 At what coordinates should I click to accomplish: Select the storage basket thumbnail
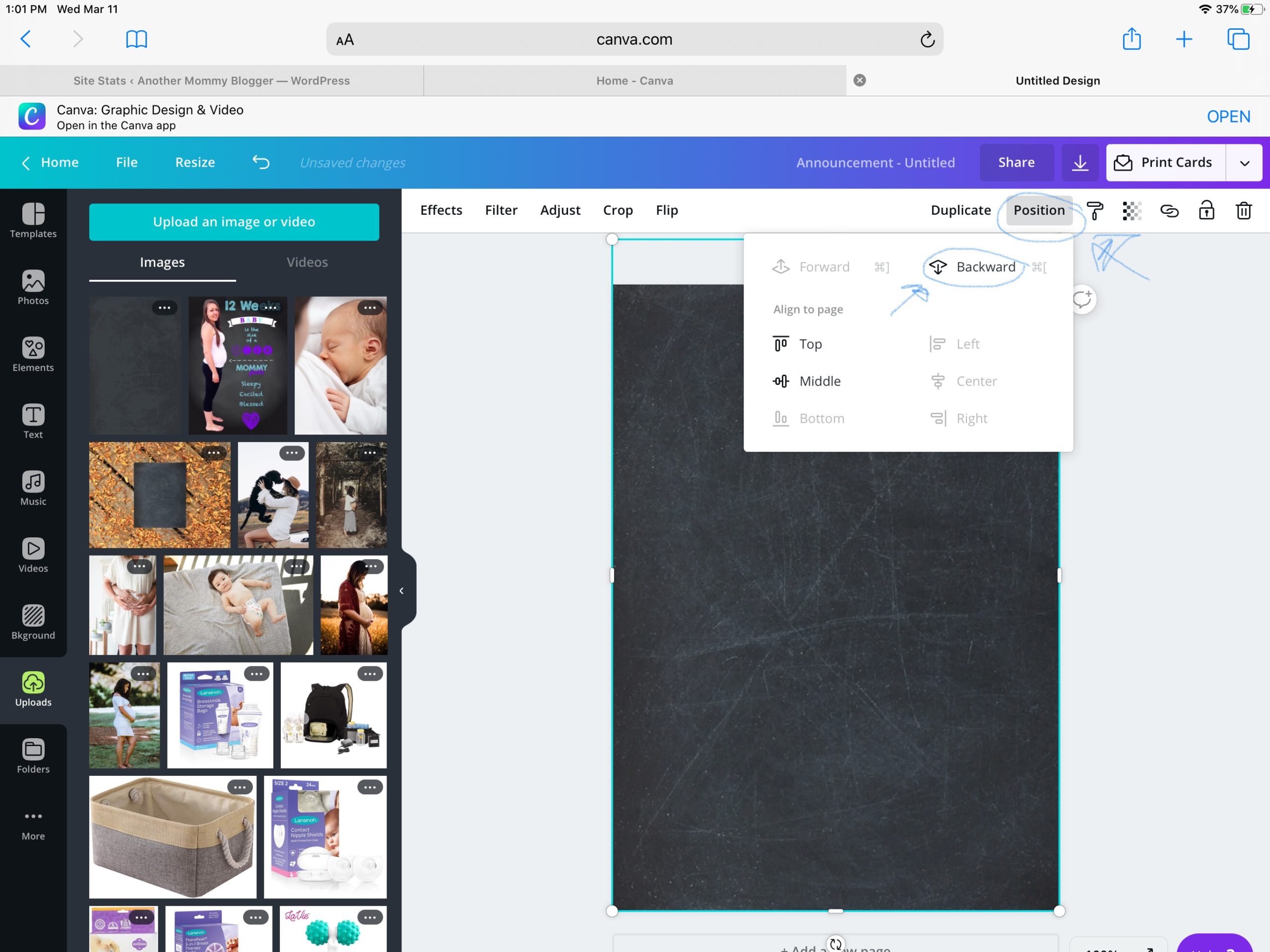[x=172, y=836]
